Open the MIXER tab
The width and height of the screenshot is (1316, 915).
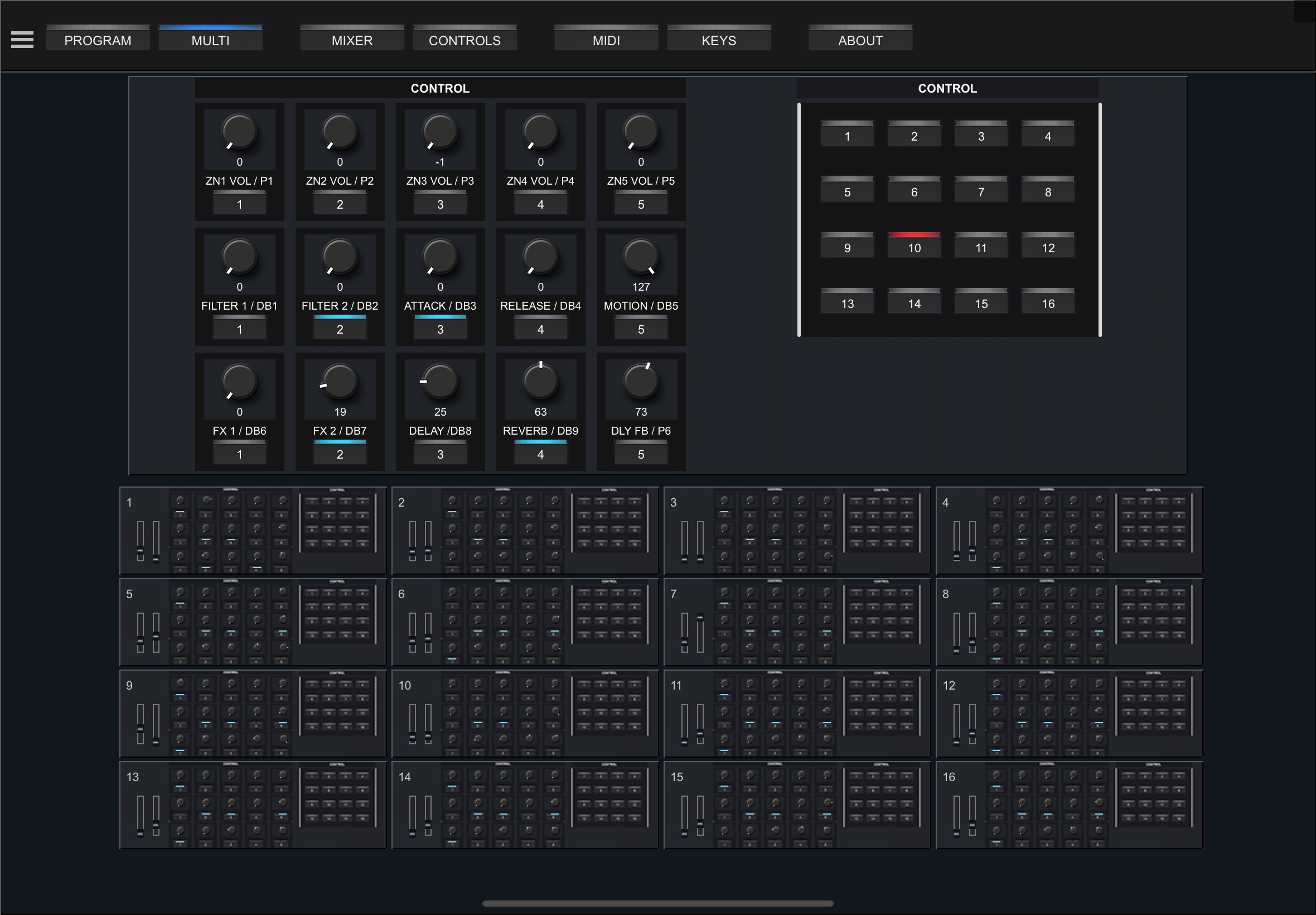click(352, 40)
